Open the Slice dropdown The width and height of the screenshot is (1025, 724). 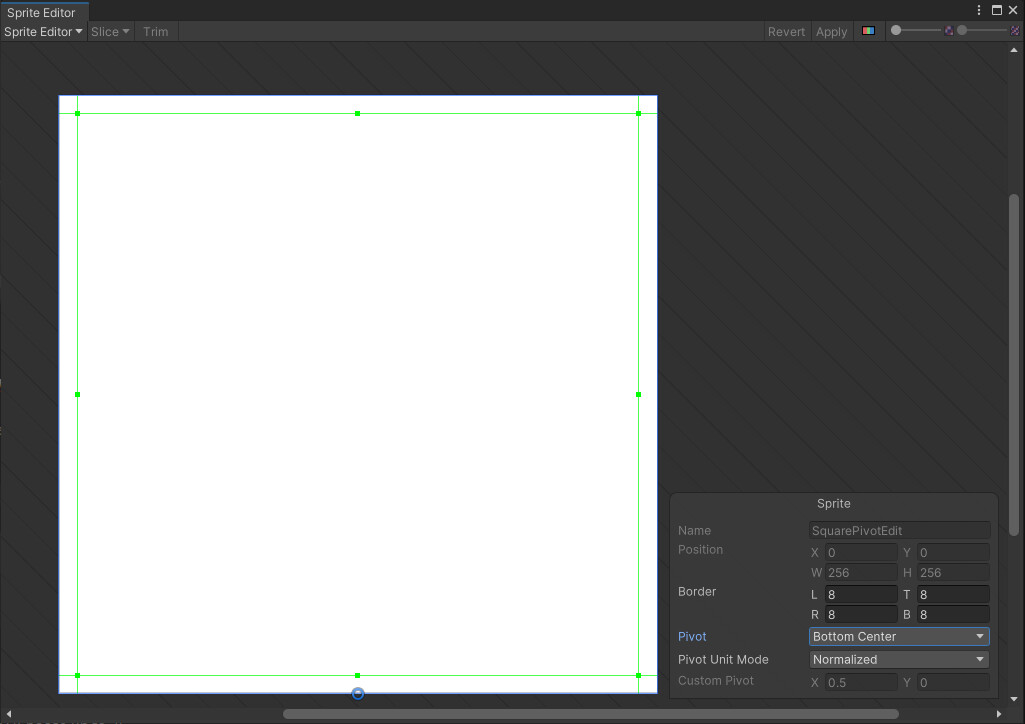pos(108,31)
